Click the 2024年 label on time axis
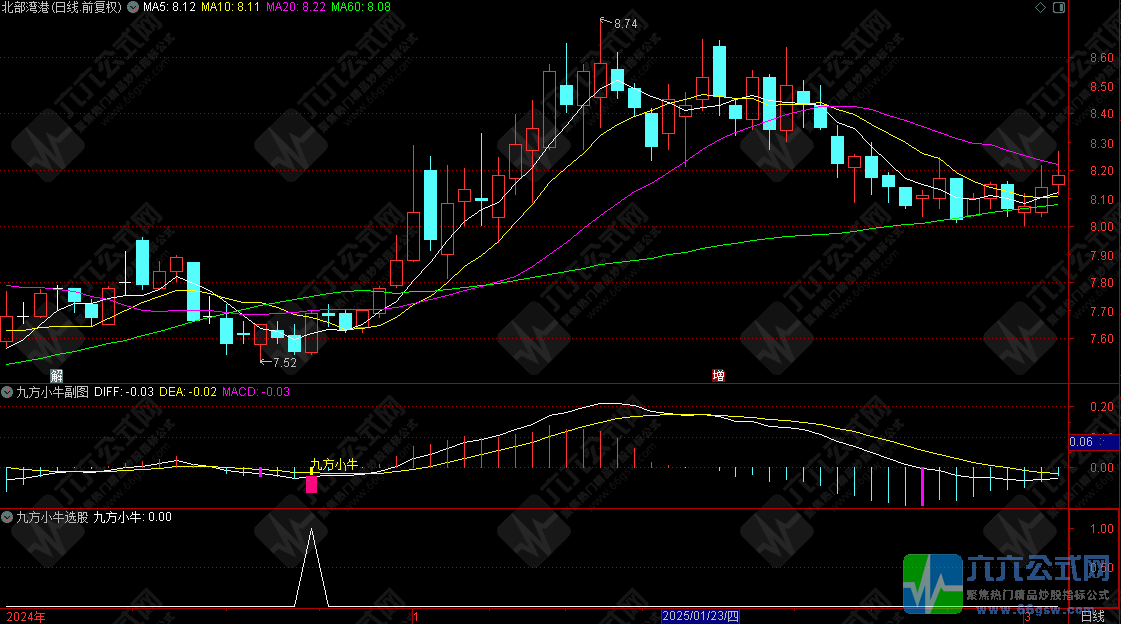Screen dimensions: 1121x624 pos(25,616)
